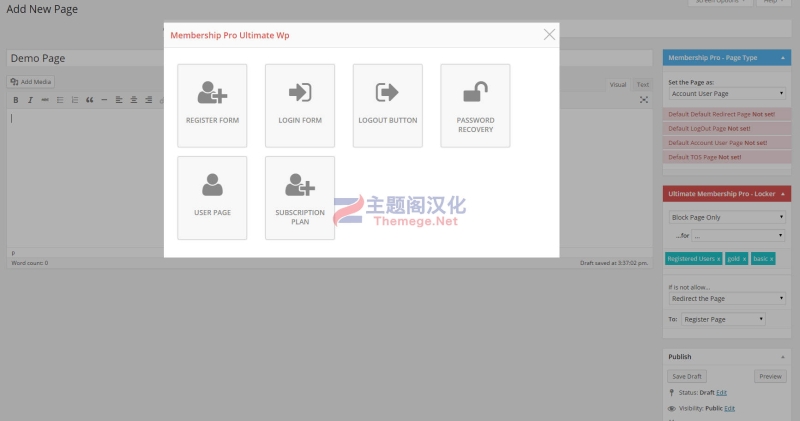Open the Set the Page as dropdown
The width and height of the screenshot is (800, 421).
727,93
